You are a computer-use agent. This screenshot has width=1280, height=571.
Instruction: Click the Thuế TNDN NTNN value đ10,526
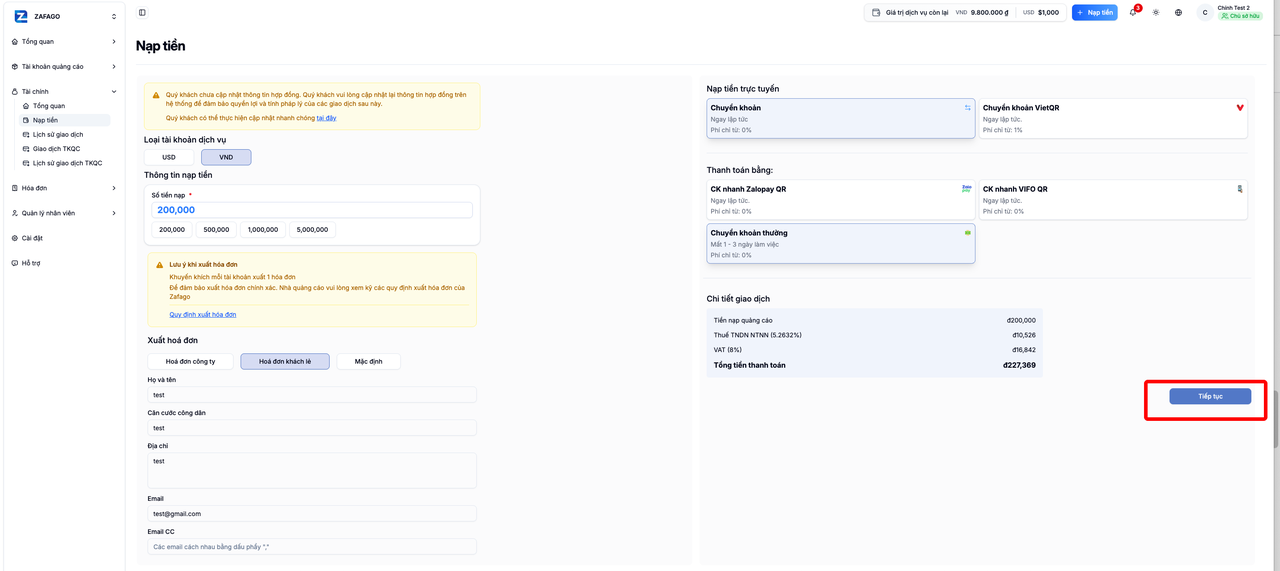[x=1022, y=335]
